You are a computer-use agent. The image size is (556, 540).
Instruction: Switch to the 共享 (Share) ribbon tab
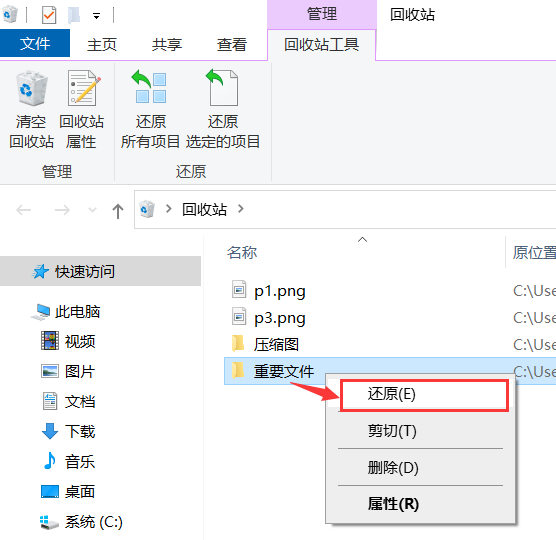167,45
